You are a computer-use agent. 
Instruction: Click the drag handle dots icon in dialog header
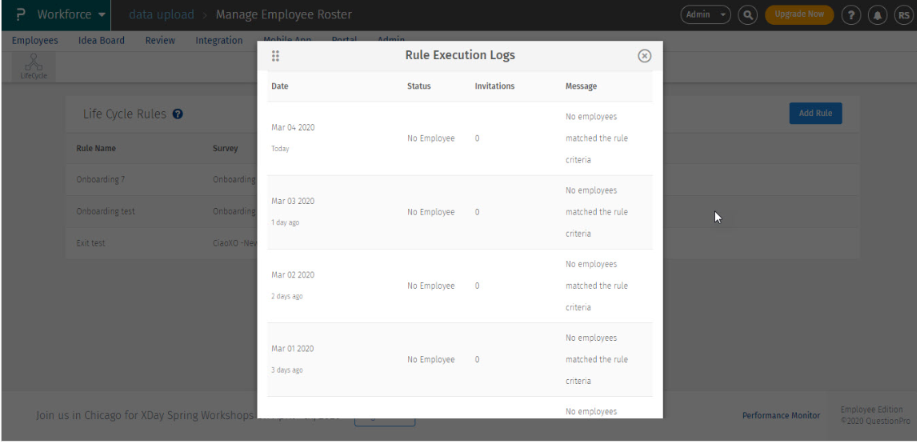coord(276,56)
